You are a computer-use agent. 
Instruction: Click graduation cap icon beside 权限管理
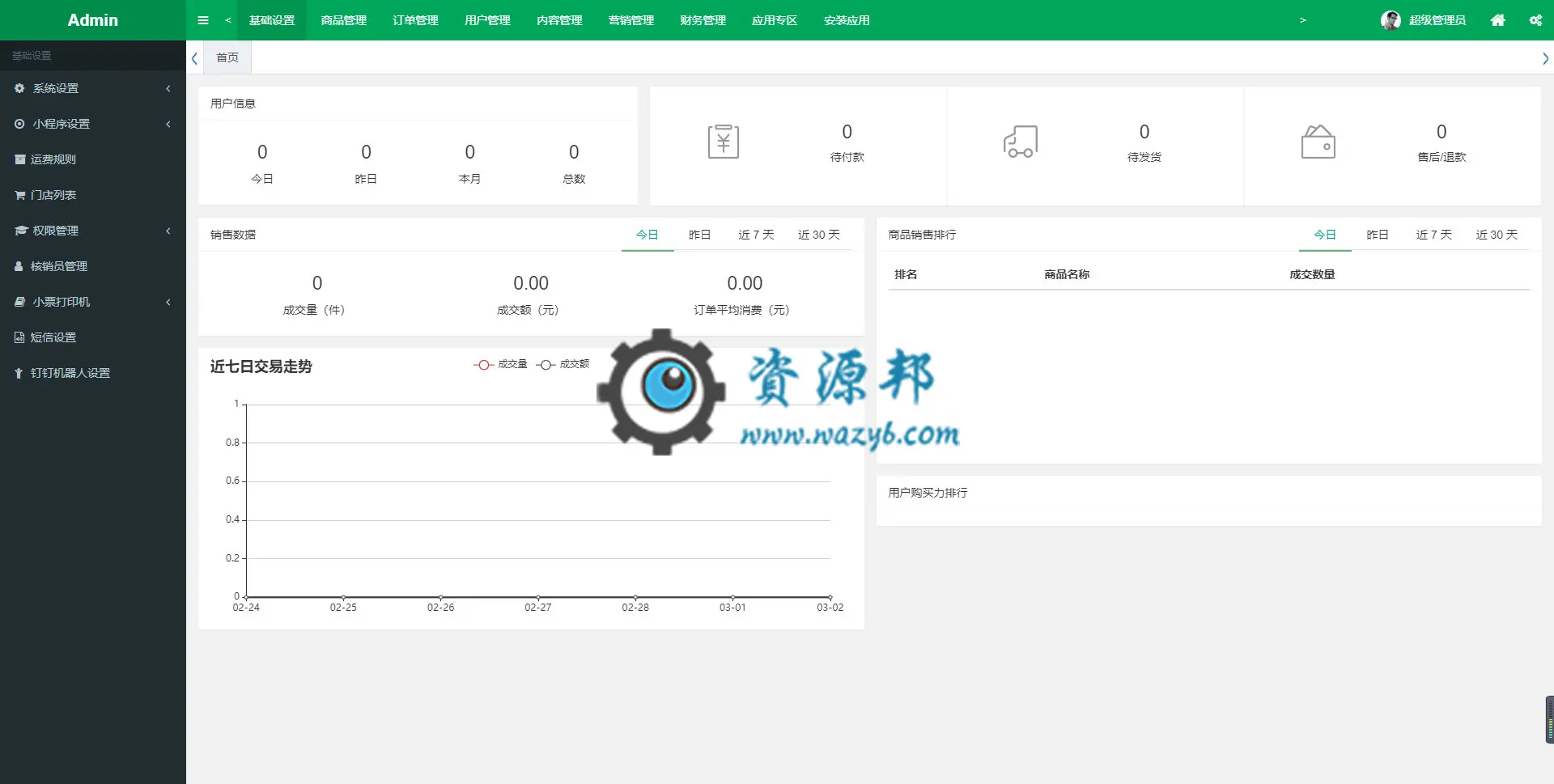point(20,231)
